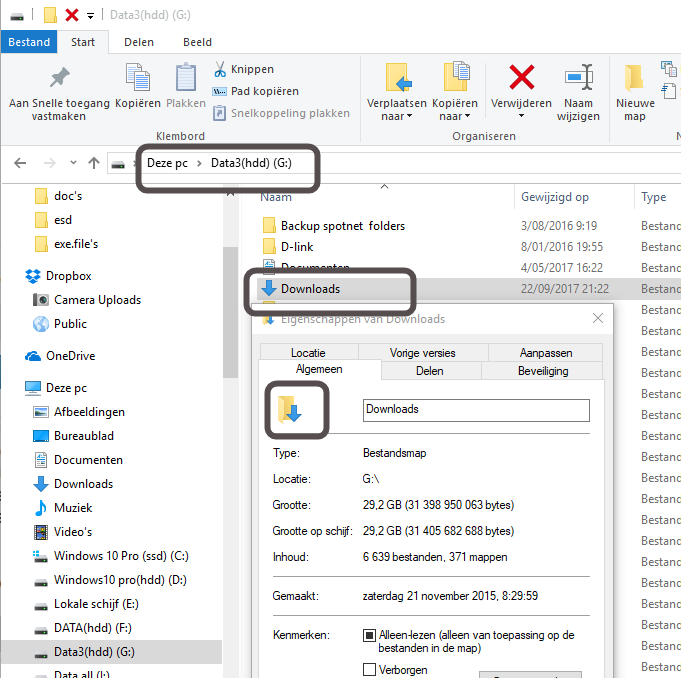681x678 pixels.
Task: Switch to the Beeld ribbon tab
Action: click(197, 42)
